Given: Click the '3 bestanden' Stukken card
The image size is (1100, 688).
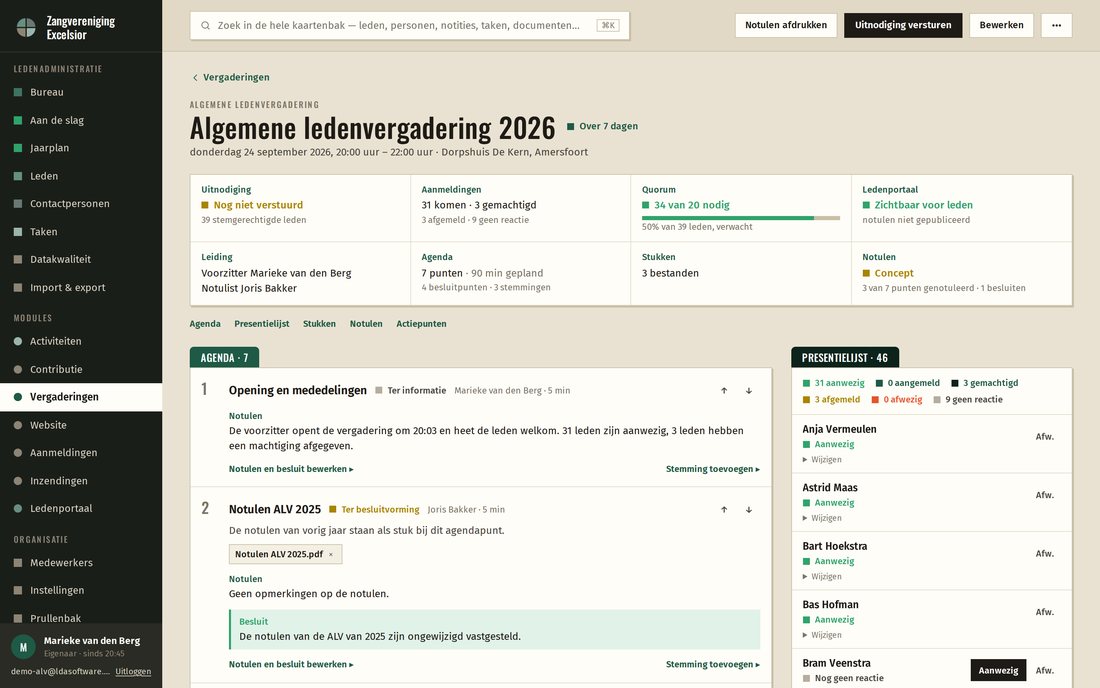Looking at the screenshot, I should click(x=741, y=274).
